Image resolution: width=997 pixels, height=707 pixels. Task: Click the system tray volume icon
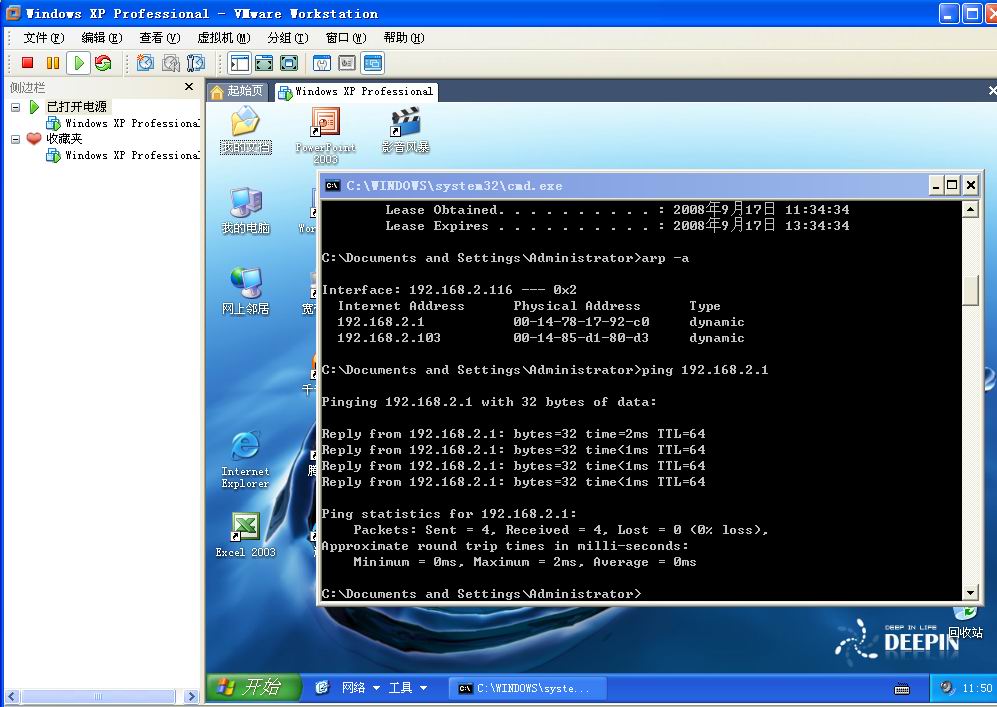point(947,687)
